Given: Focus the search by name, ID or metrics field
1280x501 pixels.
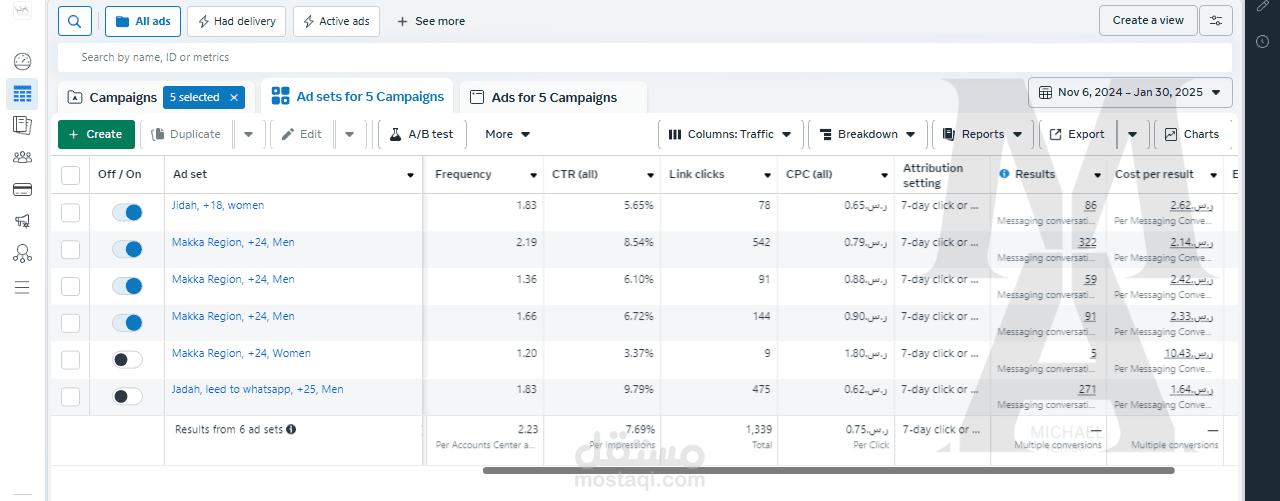Looking at the screenshot, I should (x=640, y=57).
